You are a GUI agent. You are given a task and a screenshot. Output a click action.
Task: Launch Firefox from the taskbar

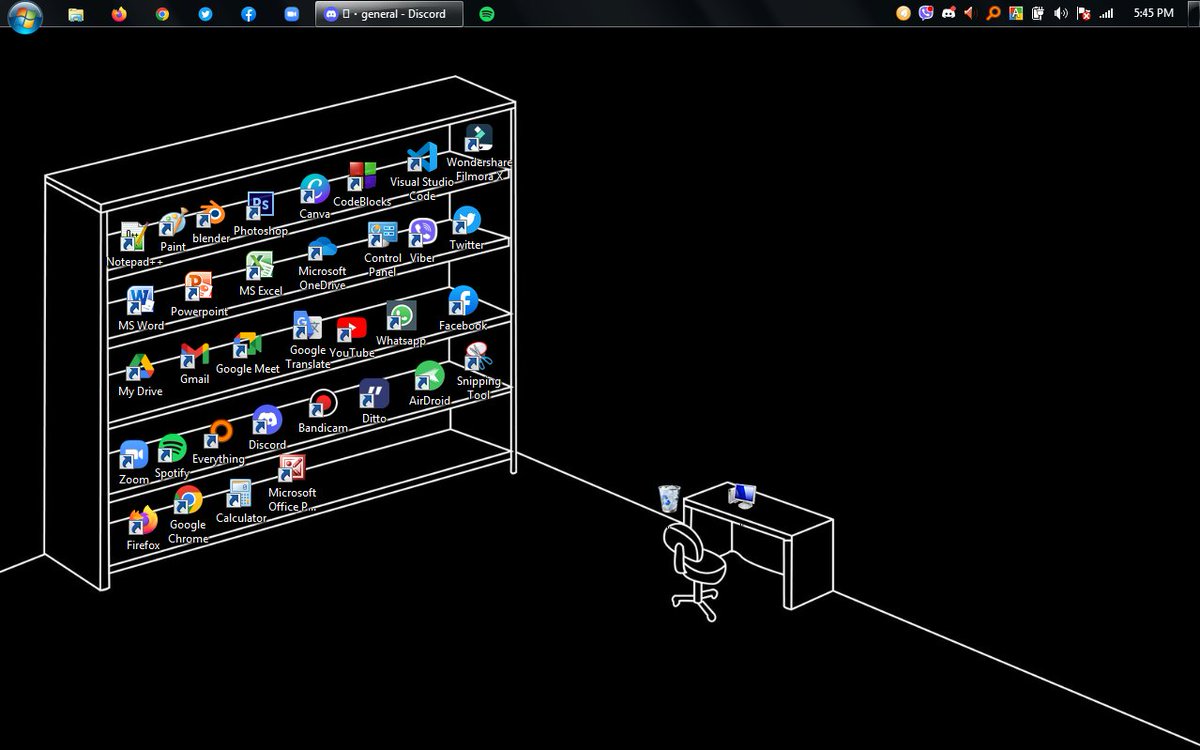point(119,14)
